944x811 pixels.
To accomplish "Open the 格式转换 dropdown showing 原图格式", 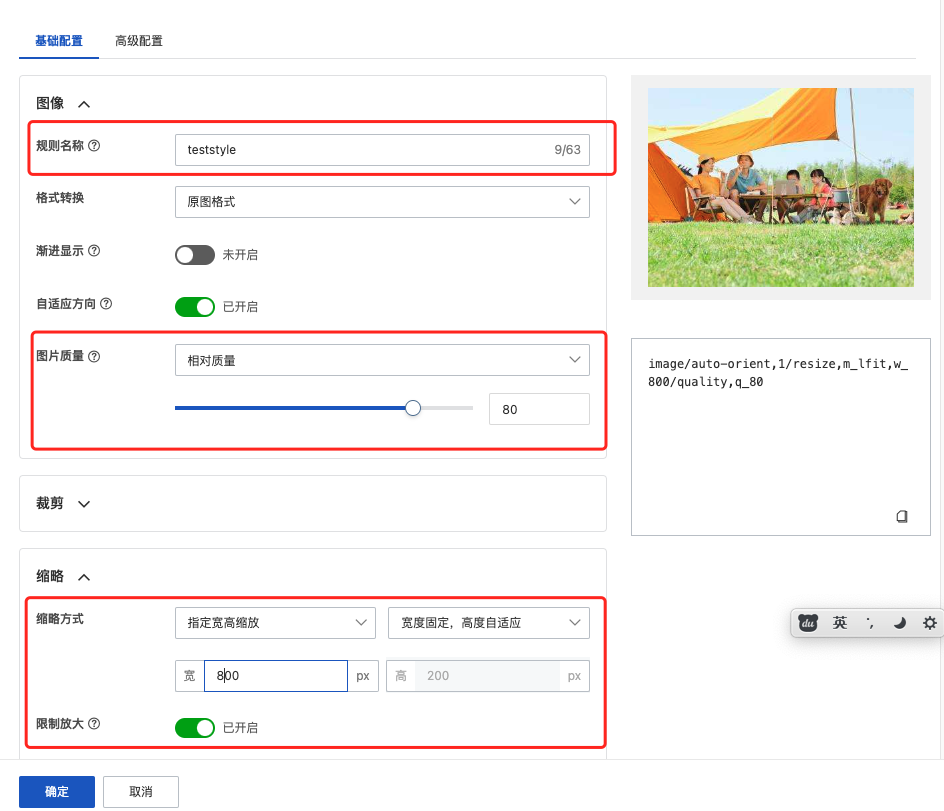I will pos(381,202).
